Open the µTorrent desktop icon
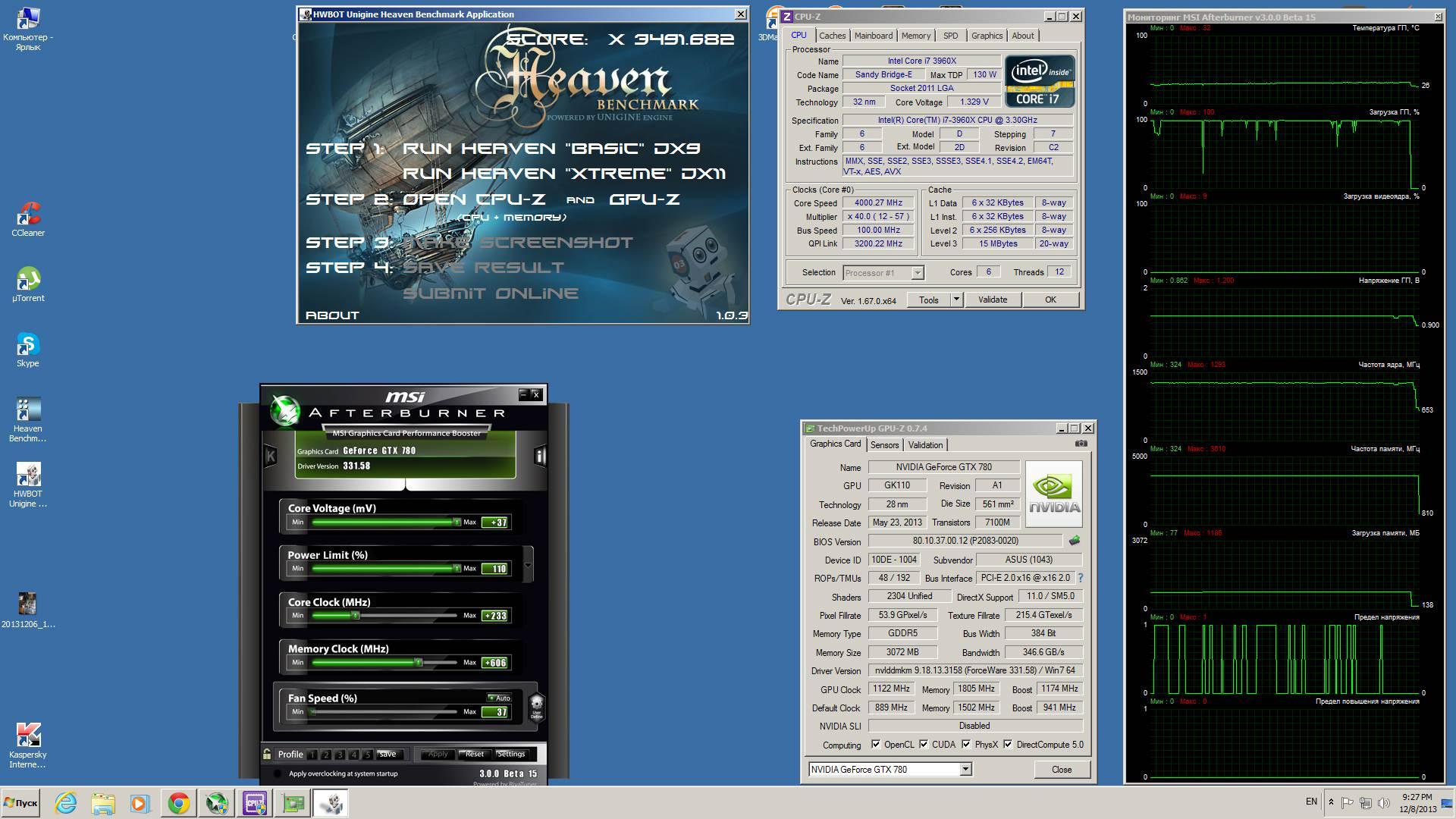 pyautogui.click(x=28, y=284)
